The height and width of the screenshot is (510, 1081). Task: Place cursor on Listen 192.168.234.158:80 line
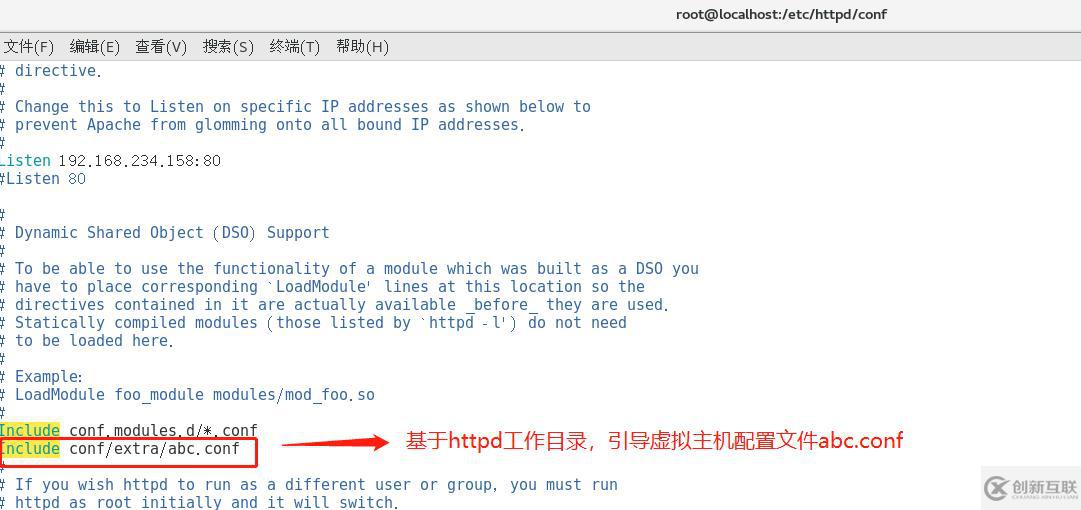click(x=110, y=161)
